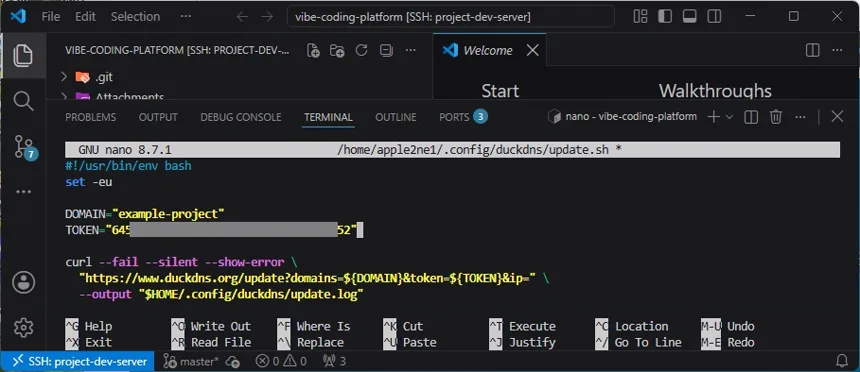The height and width of the screenshot is (372, 860).
Task: Open the File menu
Action: tap(51, 17)
